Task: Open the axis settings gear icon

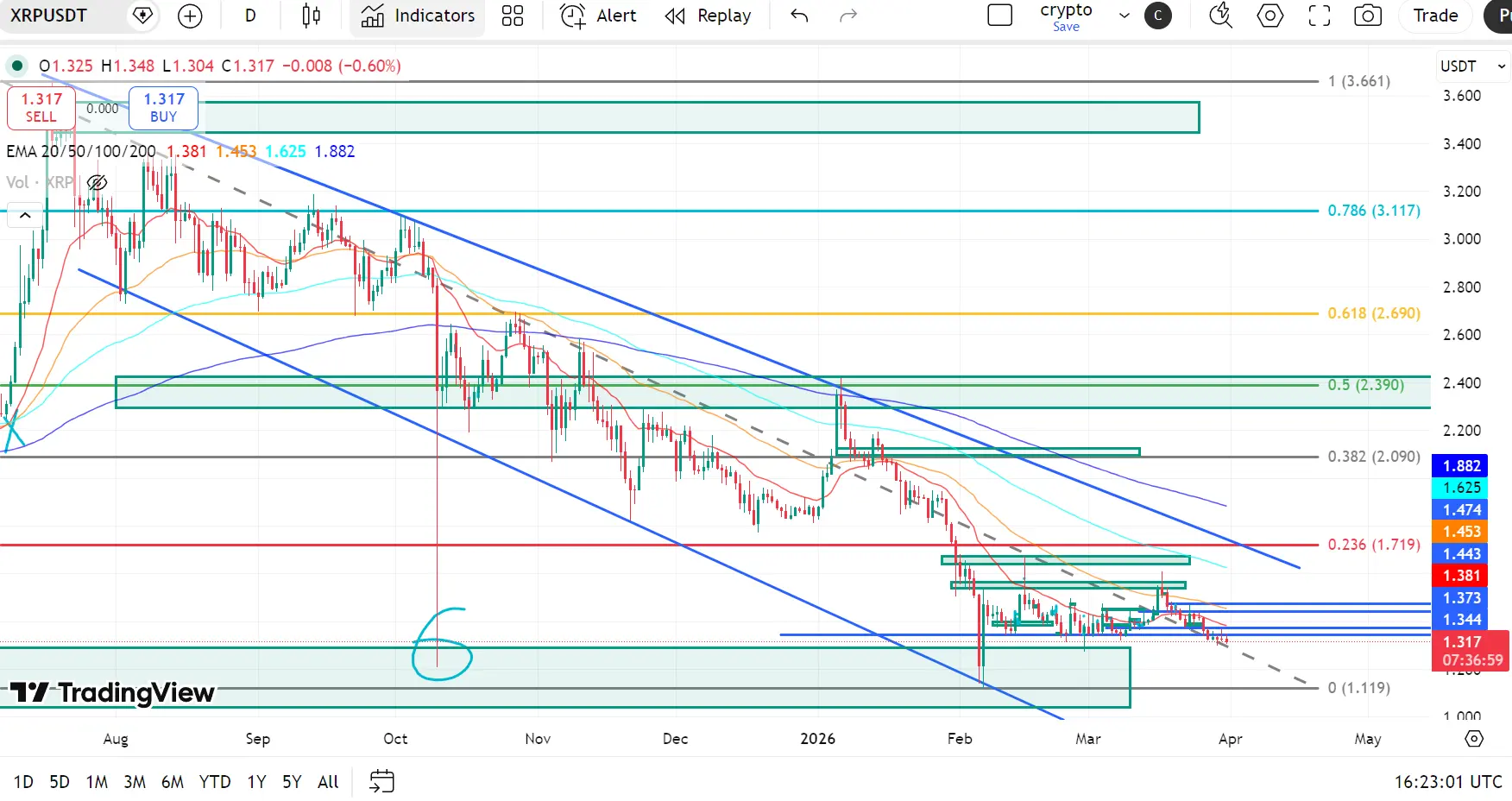Action: (1474, 739)
